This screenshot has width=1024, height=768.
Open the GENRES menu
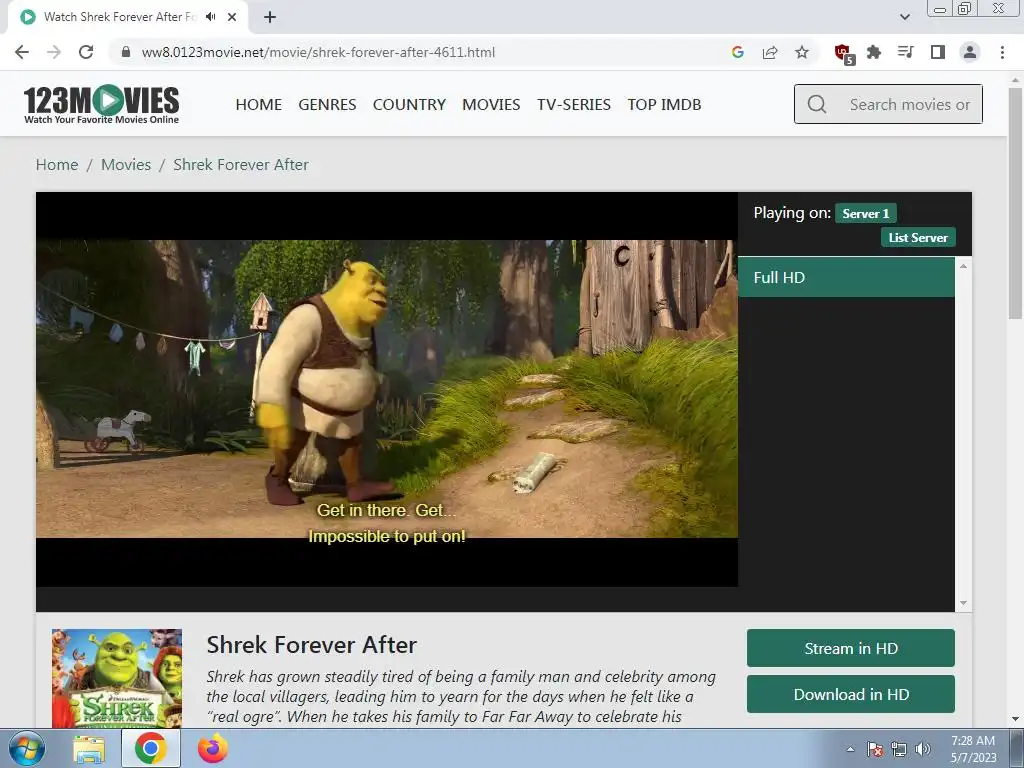(x=327, y=104)
